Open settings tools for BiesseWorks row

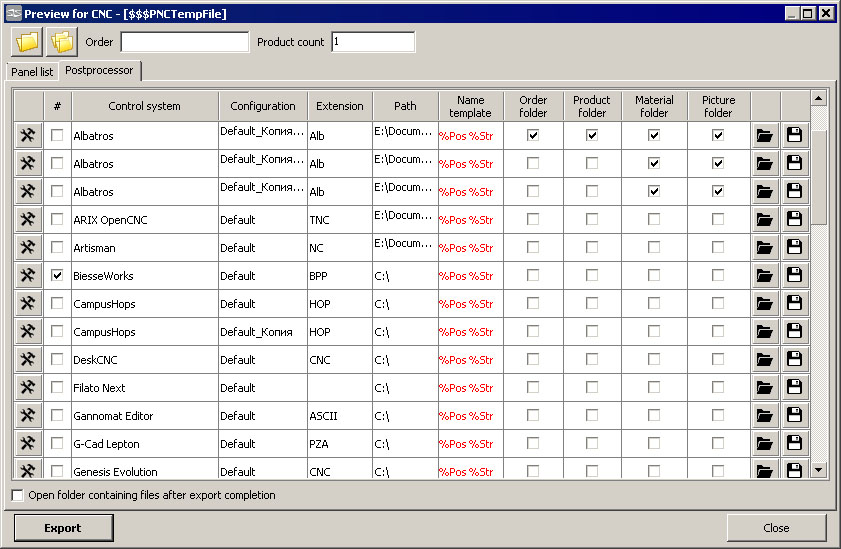pos(28,275)
